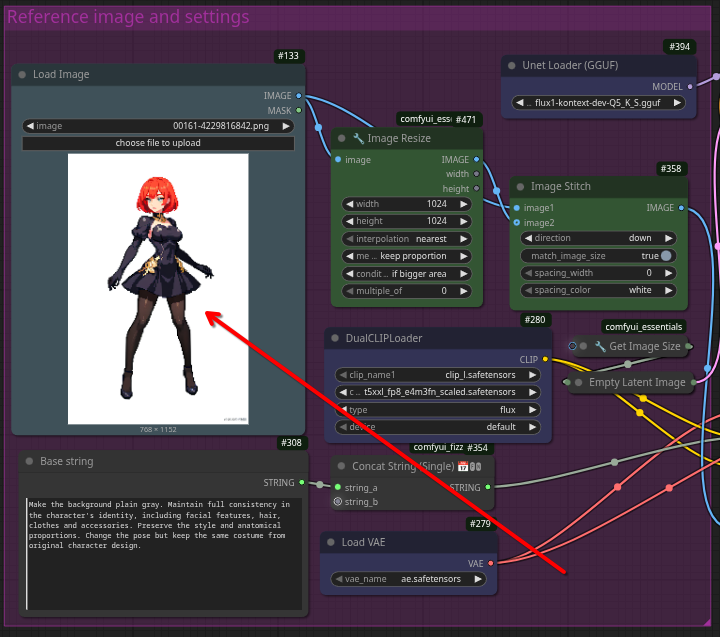Viewport: 720px width, 637px height.
Task: Click the #279 node ID badge
Action: (480, 524)
